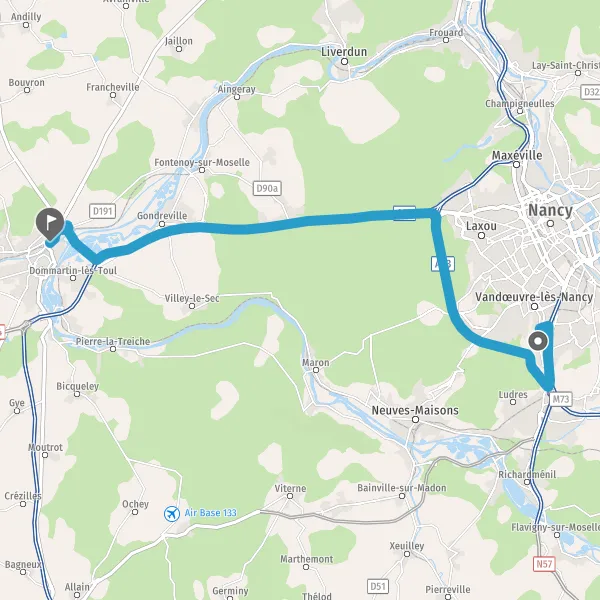Click the red N57 road shield
600x600 pixels.
coord(544,564)
